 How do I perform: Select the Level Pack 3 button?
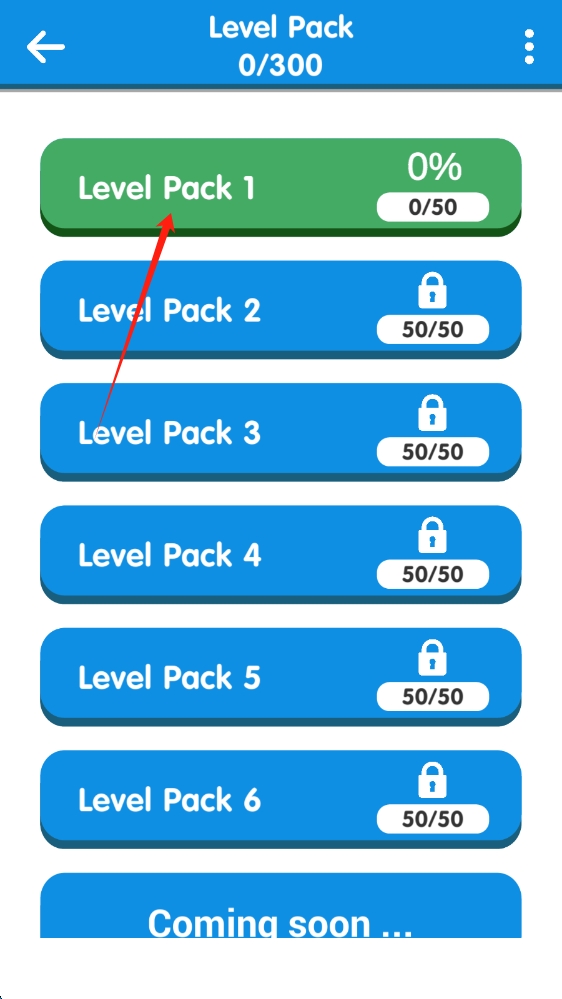281,432
